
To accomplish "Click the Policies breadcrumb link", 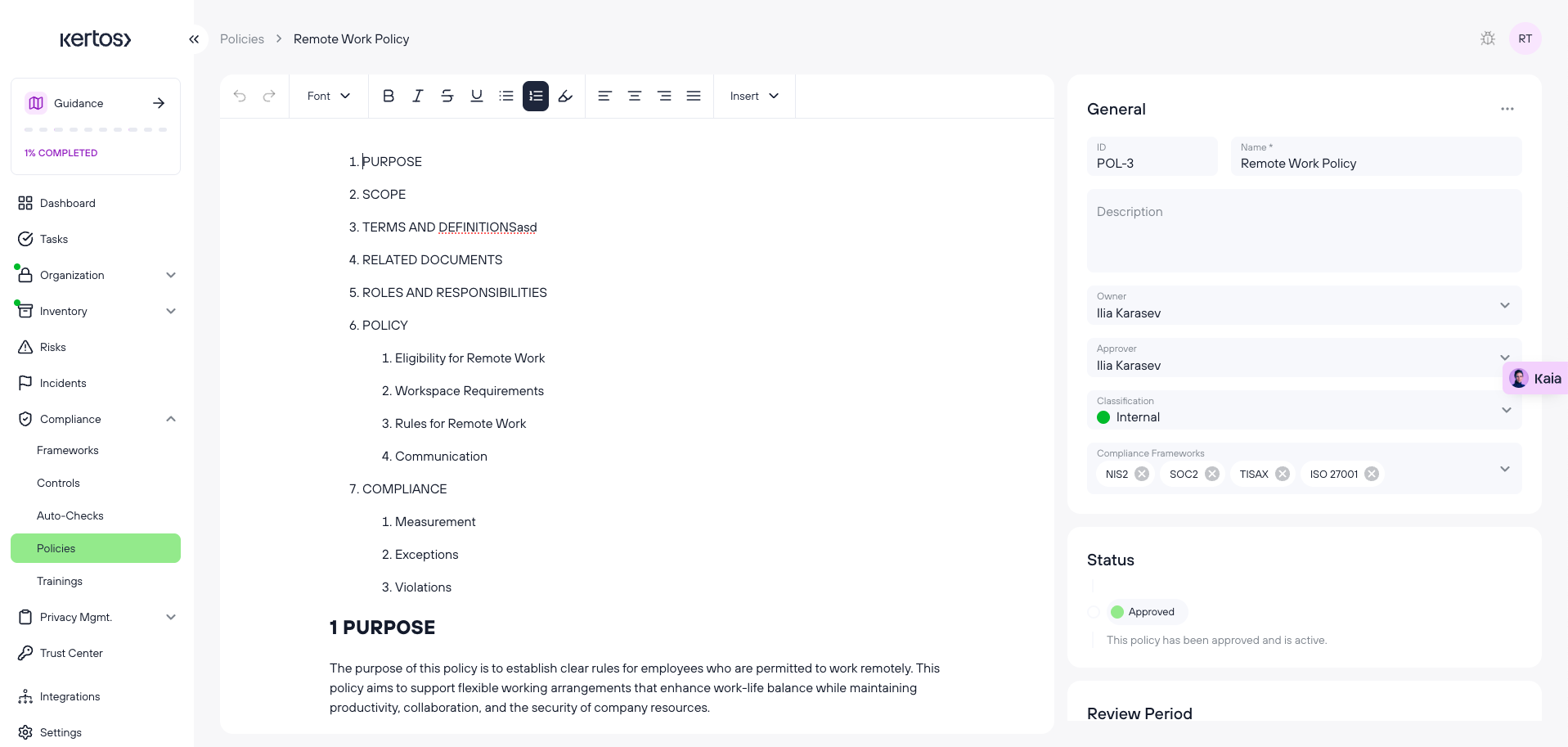I will click(242, 39).
